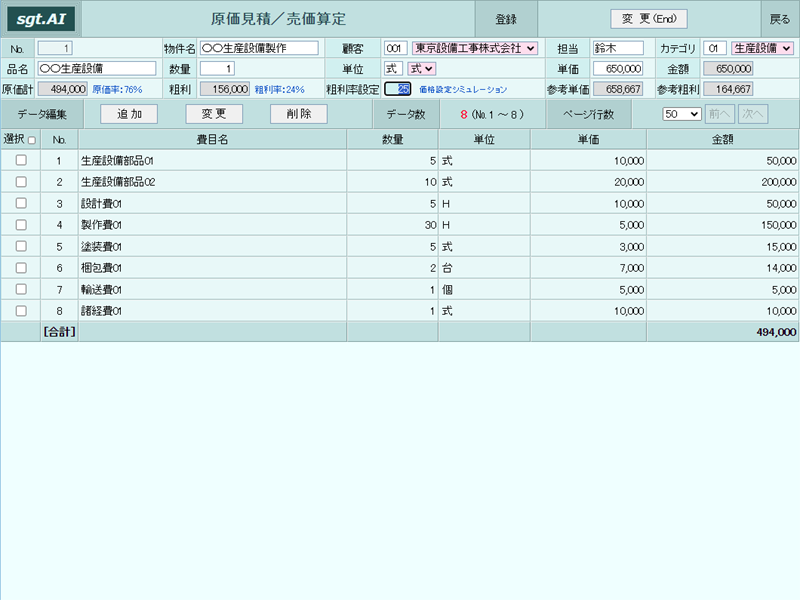Click the 変更 data edit button

click(x=214, y=114)
